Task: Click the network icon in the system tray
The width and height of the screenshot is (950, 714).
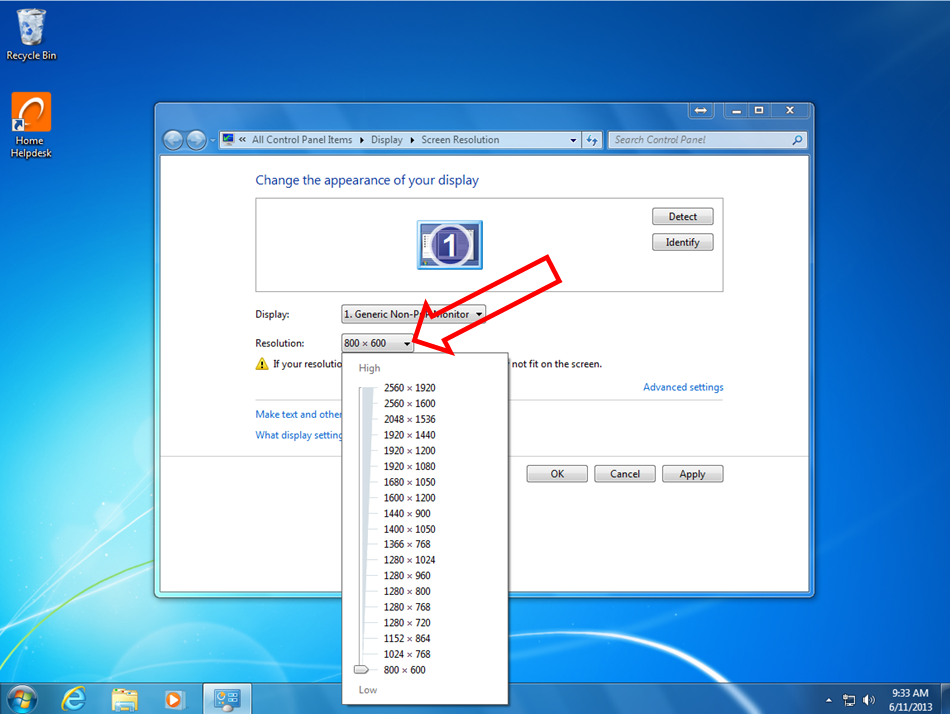Action: pyautogui.click(x=849, y=699)
